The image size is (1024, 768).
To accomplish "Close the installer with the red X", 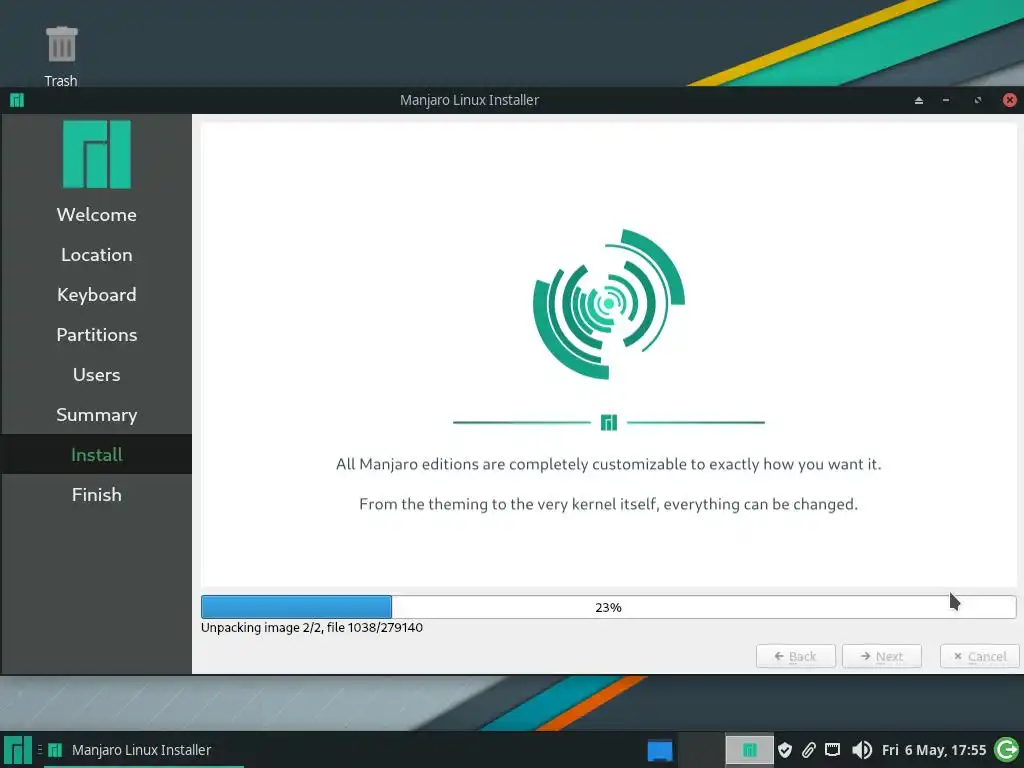I will [x=1010, y=100].
